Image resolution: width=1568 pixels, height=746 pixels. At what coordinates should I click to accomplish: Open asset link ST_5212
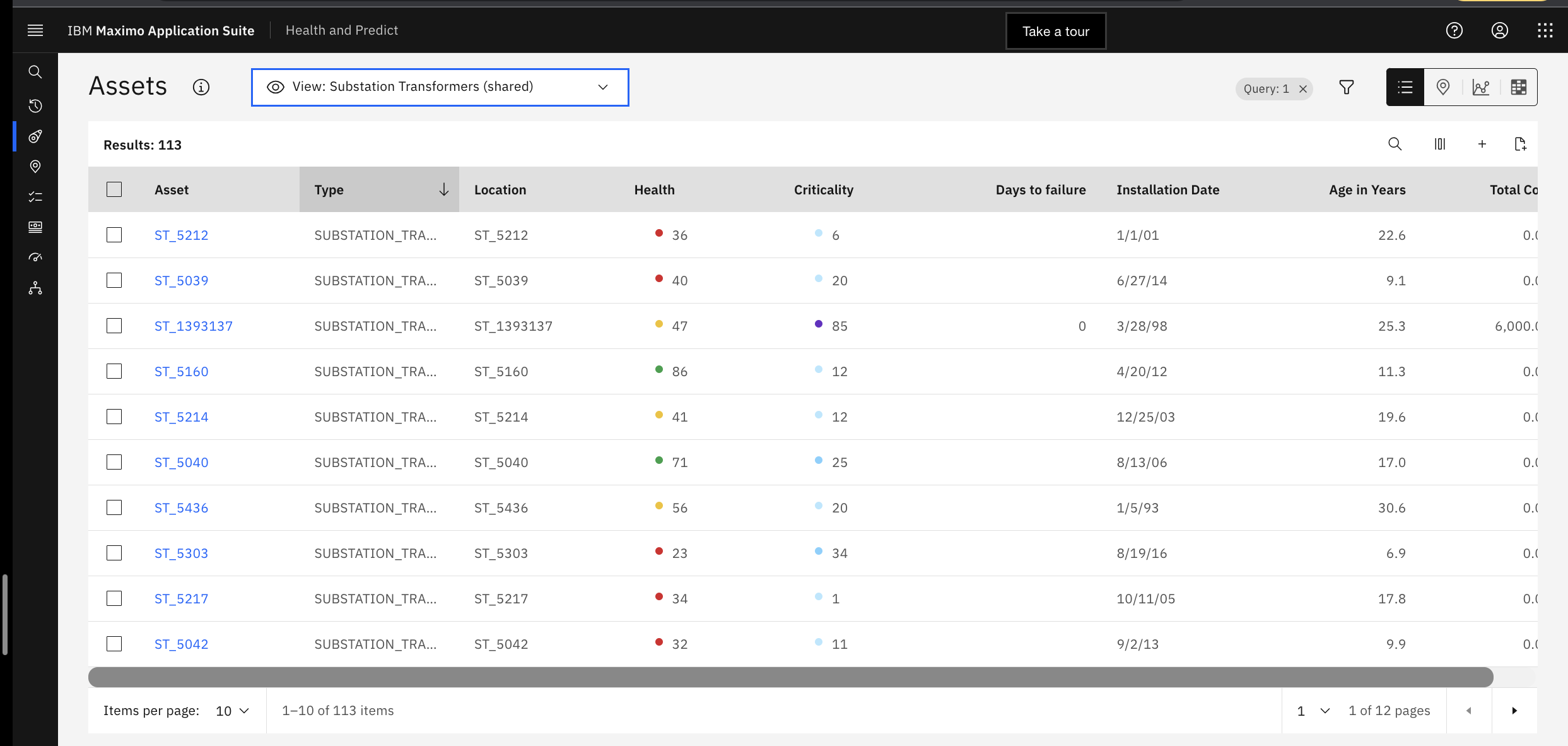tap(181, 235)
